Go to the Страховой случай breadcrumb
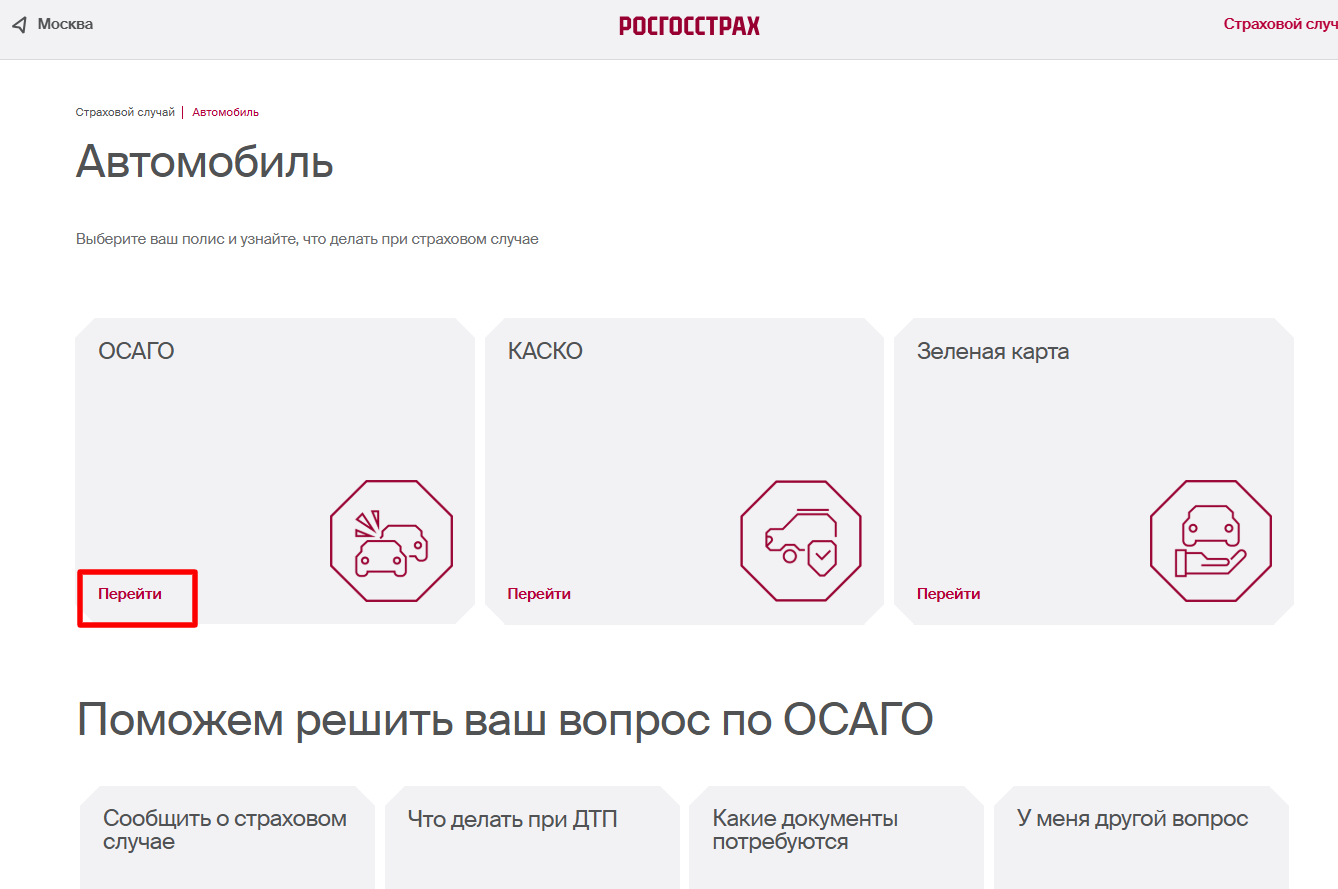 (125, 112)
